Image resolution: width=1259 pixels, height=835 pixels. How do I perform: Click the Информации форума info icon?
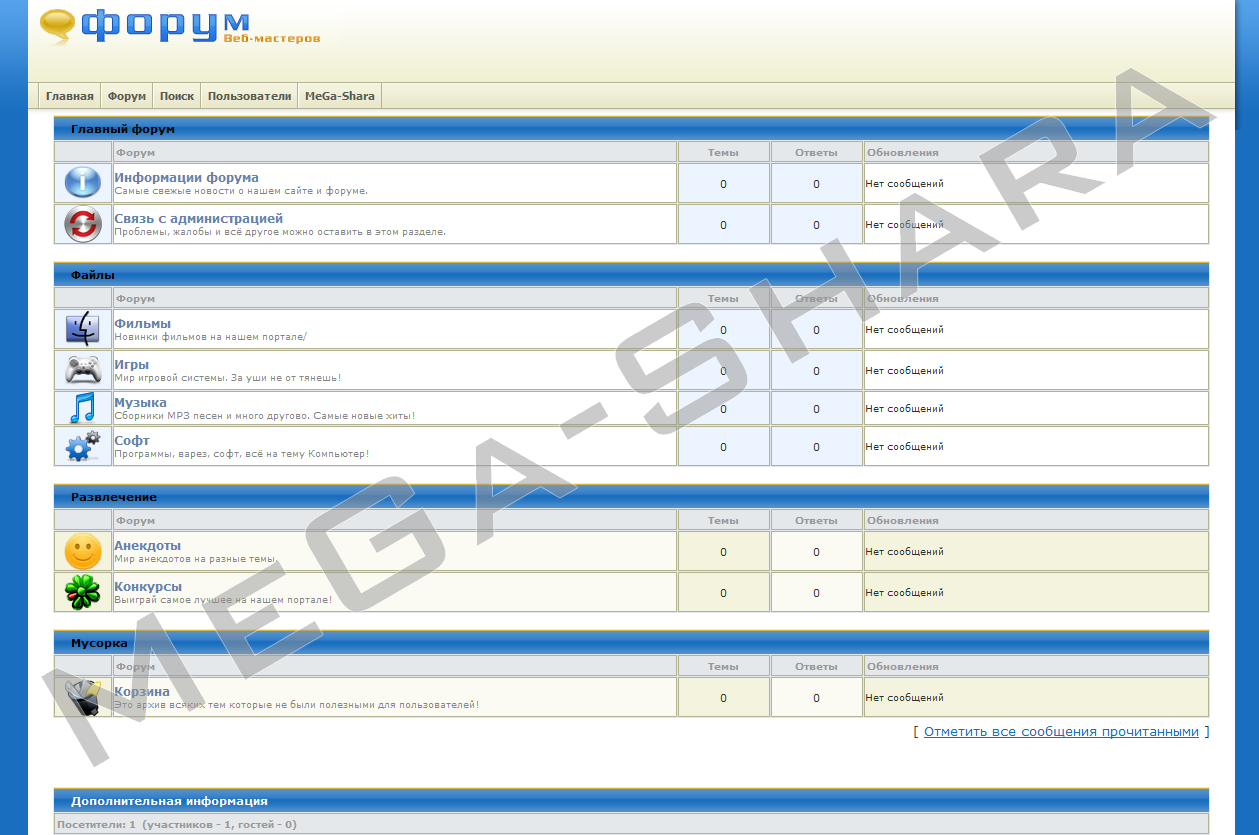[x=83, y=182]
